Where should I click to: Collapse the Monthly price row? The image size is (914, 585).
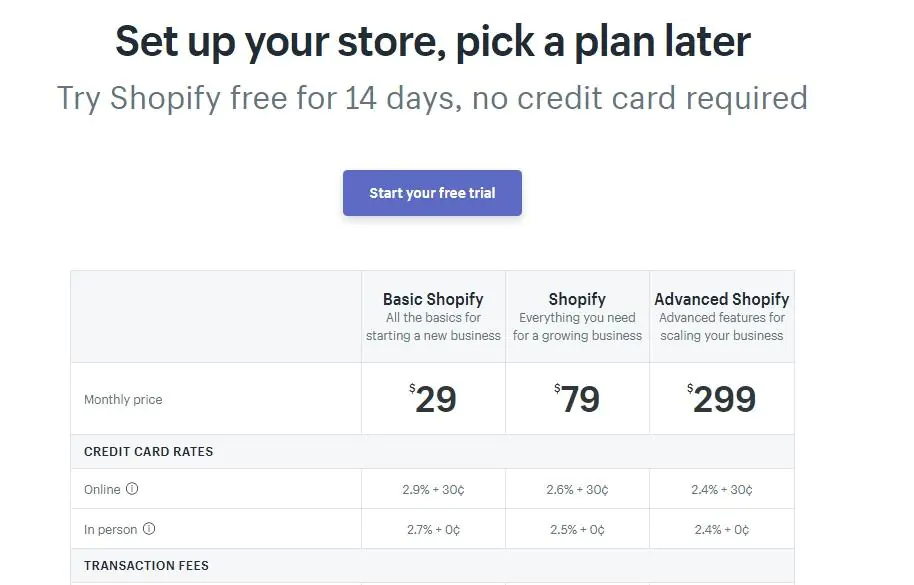(x=123, y=398)
